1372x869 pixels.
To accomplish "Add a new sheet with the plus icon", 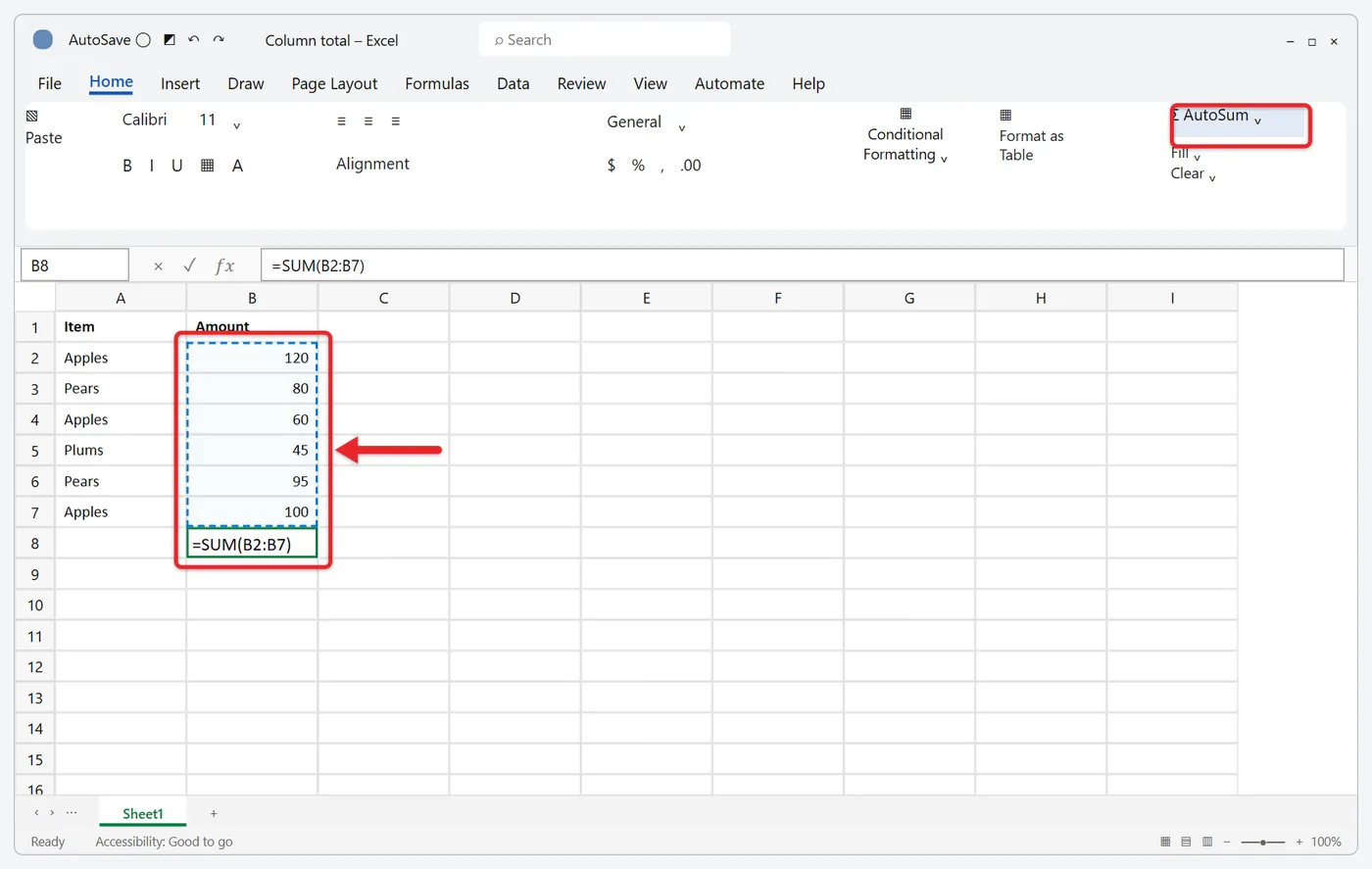I will pyautogui.click(x=214, y=813).
